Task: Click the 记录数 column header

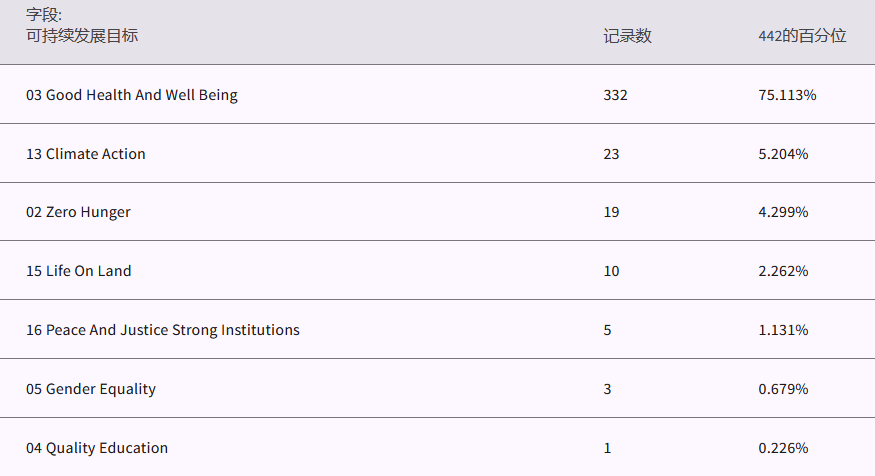Action: [x=627, y=36]
